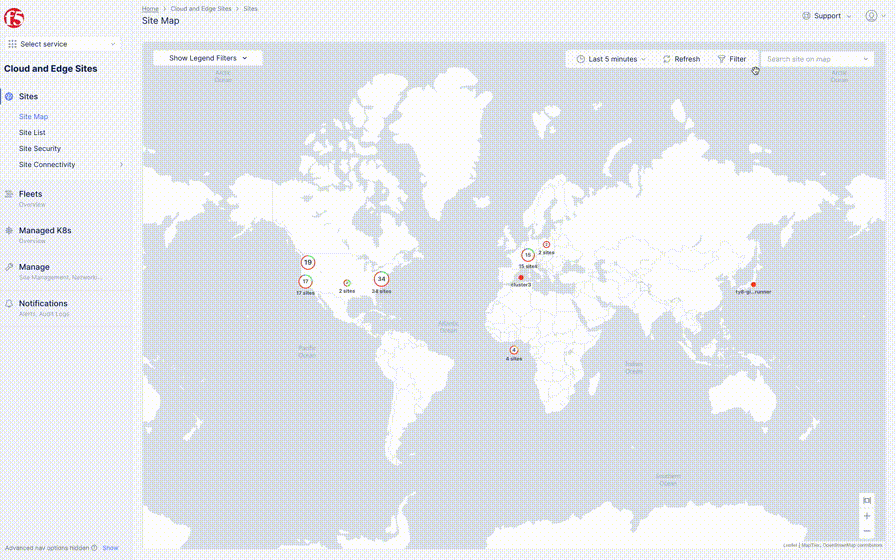The image size is (896, 560).
Task: Select the 2 sites marker in central US
Action: point(347,283)
